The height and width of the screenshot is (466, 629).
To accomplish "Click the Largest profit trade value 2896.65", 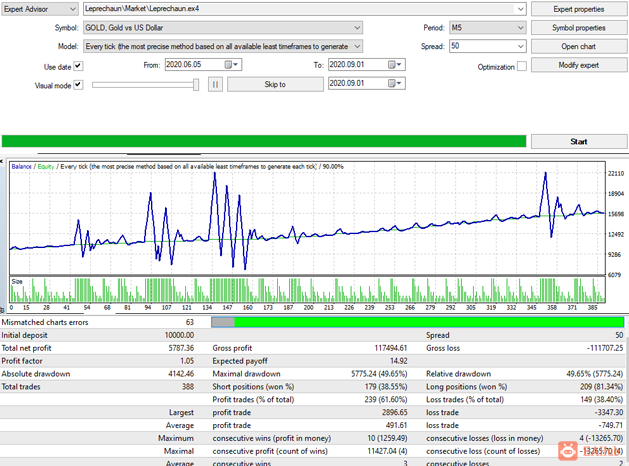I will [394, 412].
